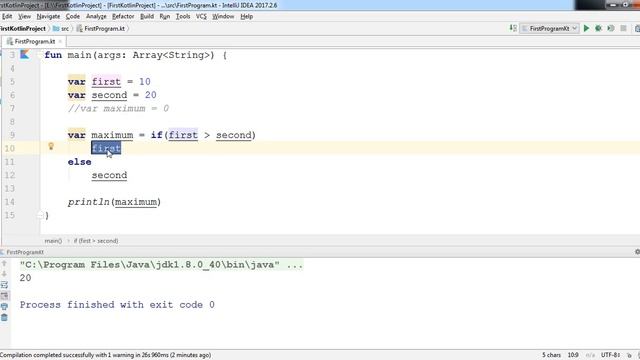Open run panel settings gear icon
Screen dimensions: 640x360
pos(637,252)
